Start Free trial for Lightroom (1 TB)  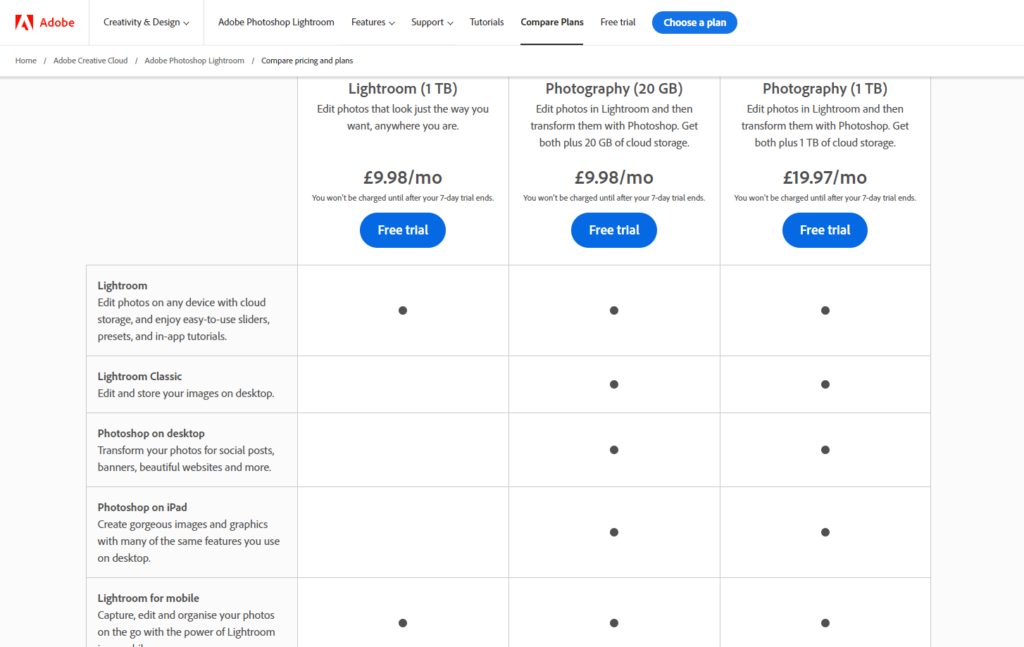pyautogui.click(x=403, y=230)
